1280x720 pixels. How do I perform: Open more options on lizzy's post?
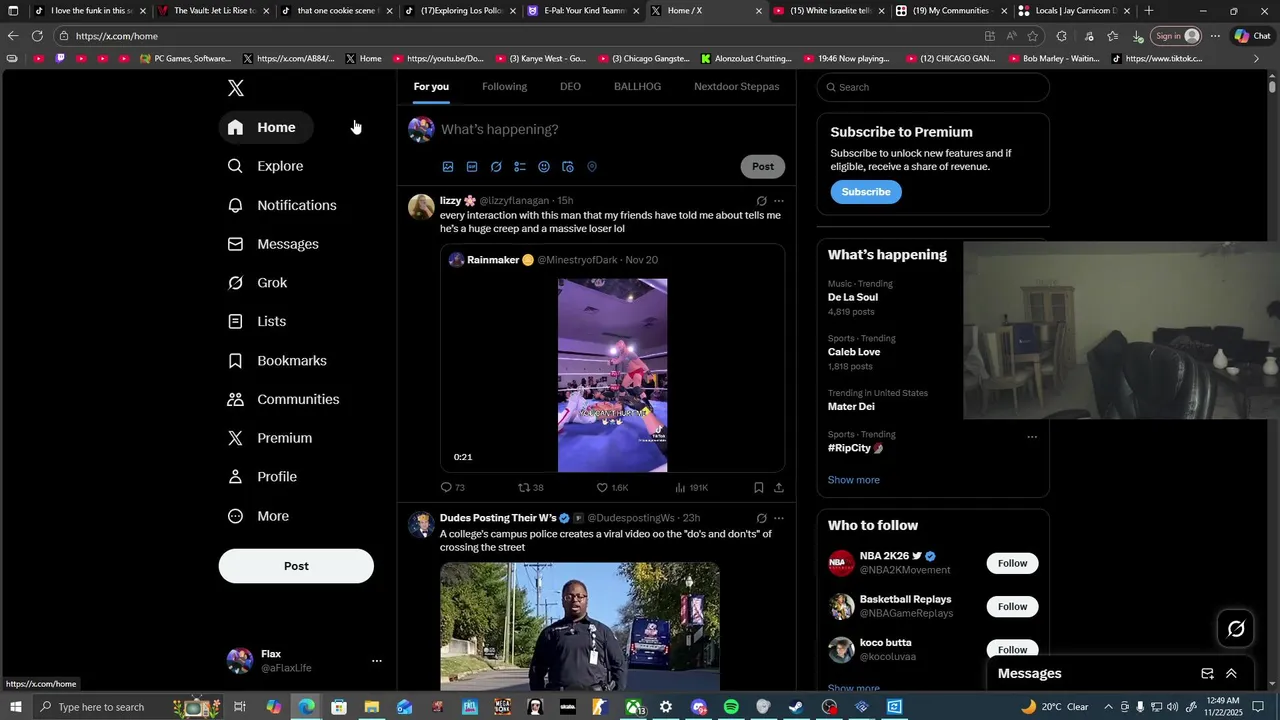point(779,201)
